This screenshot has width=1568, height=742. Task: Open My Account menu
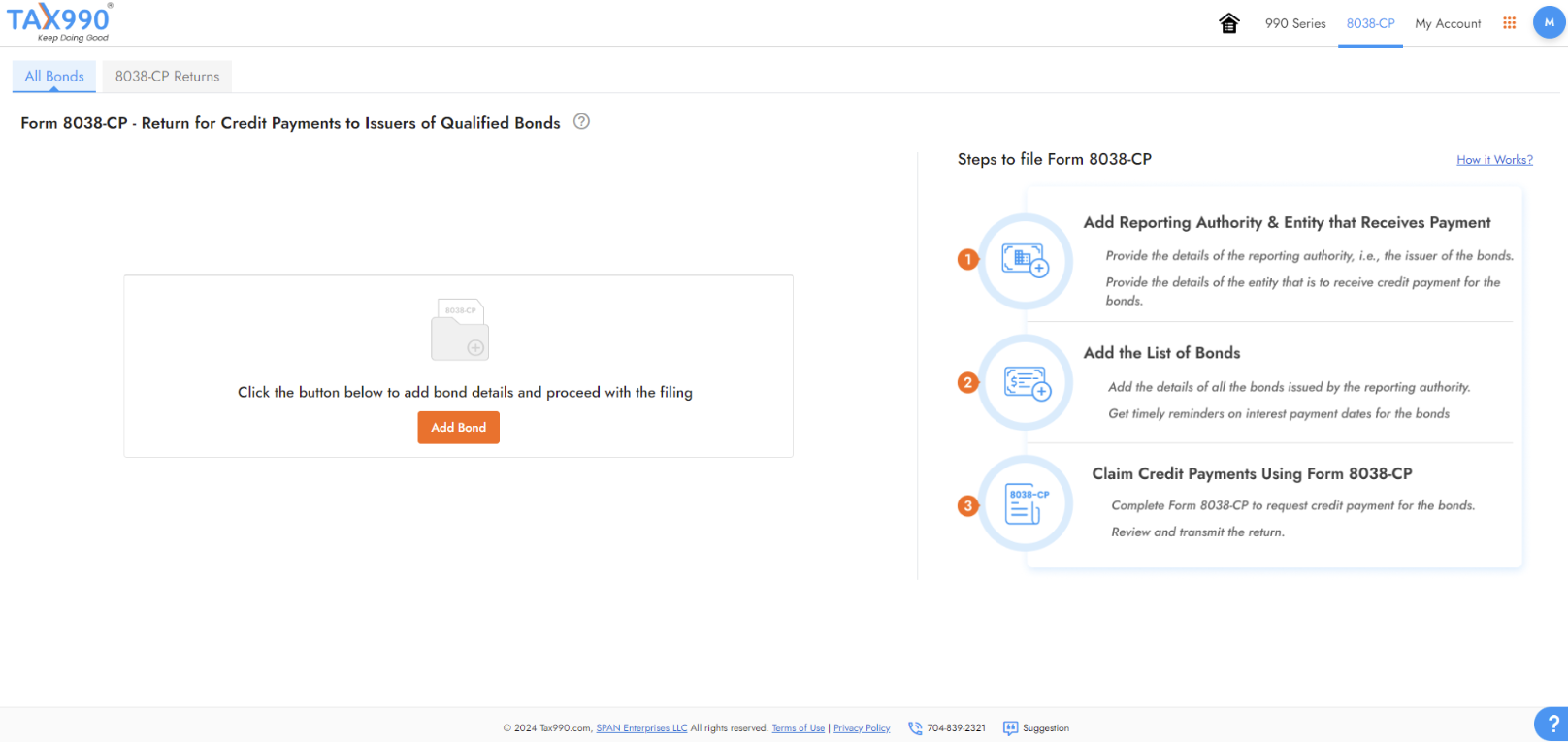point(1448,23)
